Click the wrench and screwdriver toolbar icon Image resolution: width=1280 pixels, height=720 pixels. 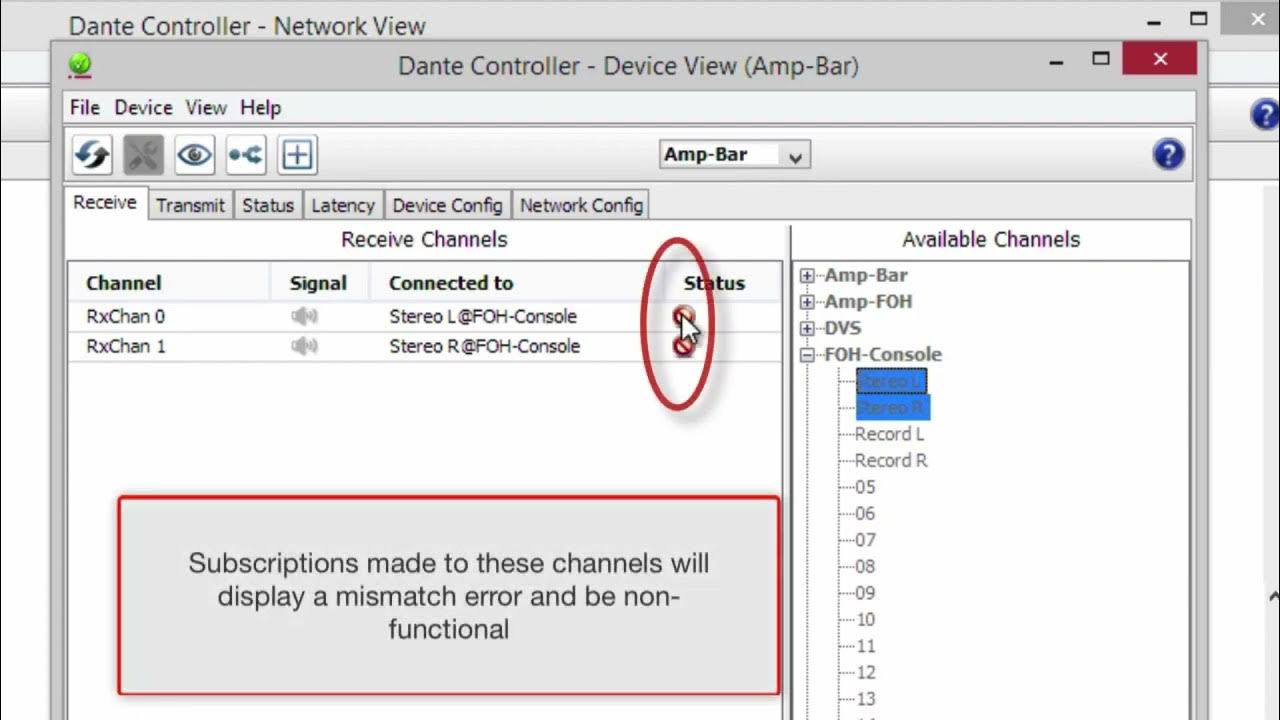click(143, 155)
